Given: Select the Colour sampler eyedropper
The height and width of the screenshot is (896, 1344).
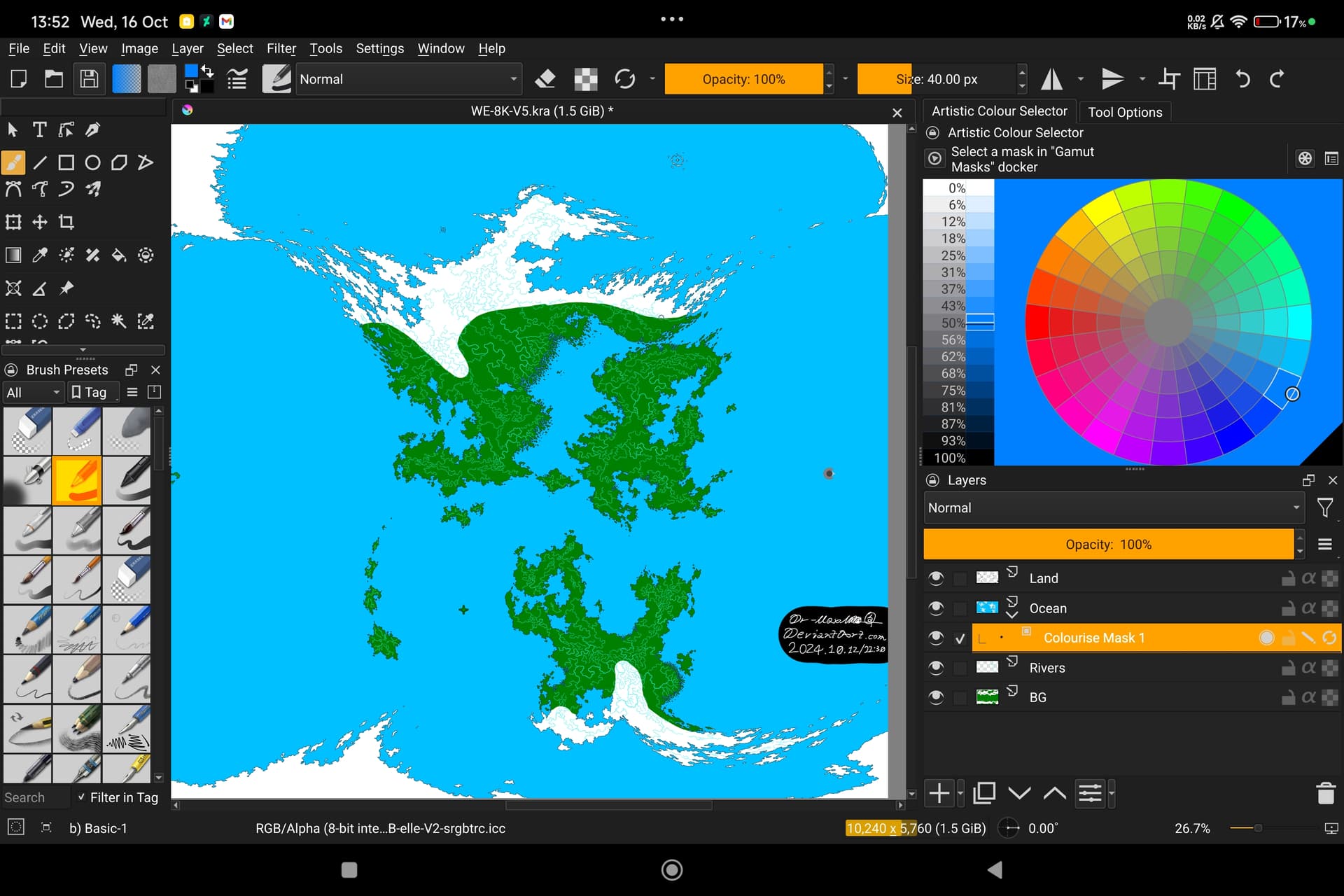Looking at the screenshot, I should [x=40, y=255].
